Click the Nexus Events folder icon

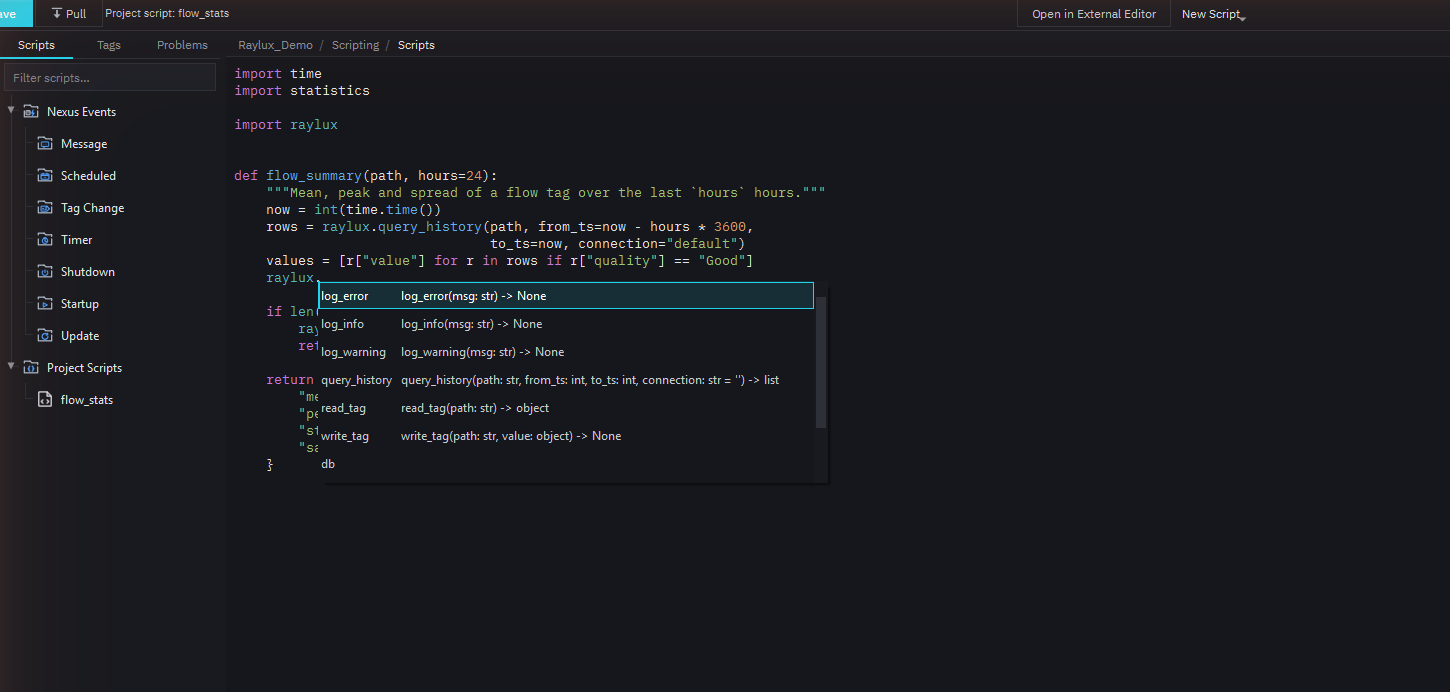click(x=30, y=112)
